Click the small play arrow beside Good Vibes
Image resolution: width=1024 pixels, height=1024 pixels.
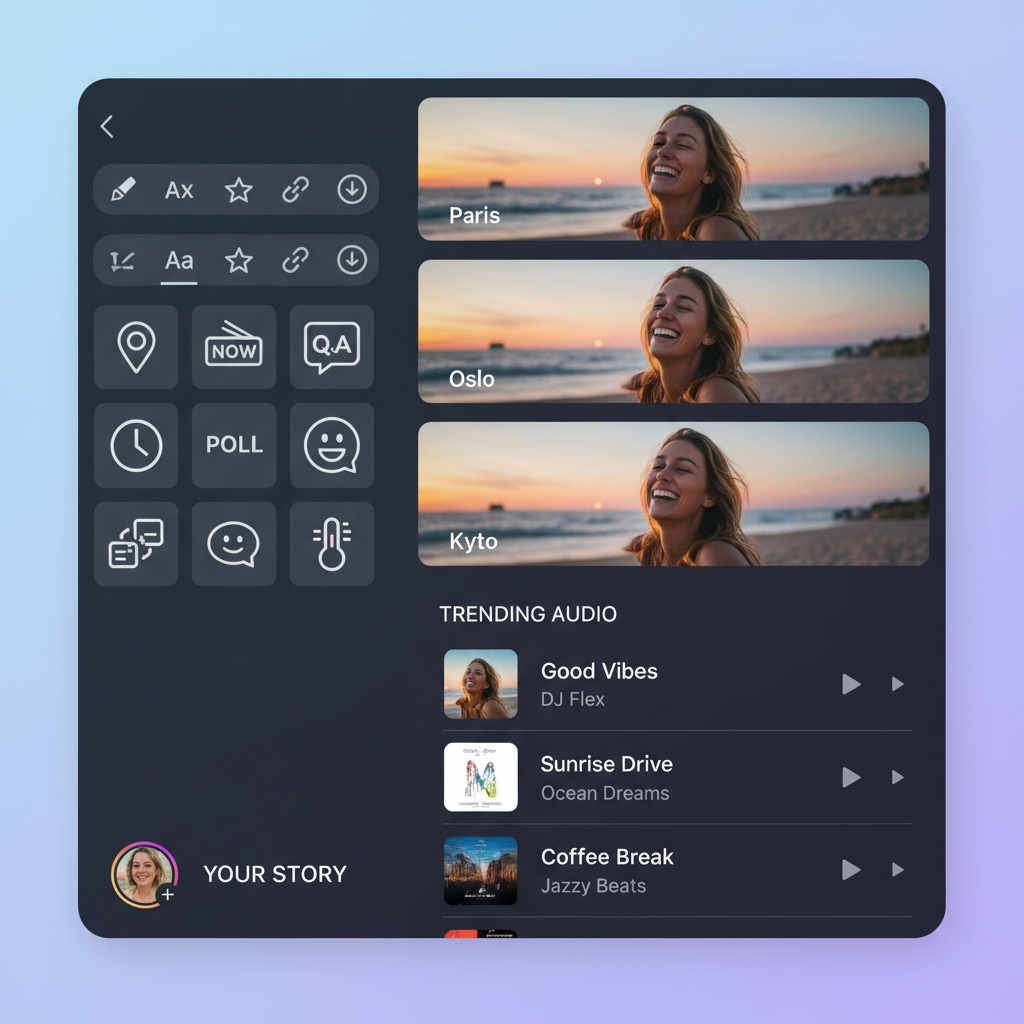point(898,684)
